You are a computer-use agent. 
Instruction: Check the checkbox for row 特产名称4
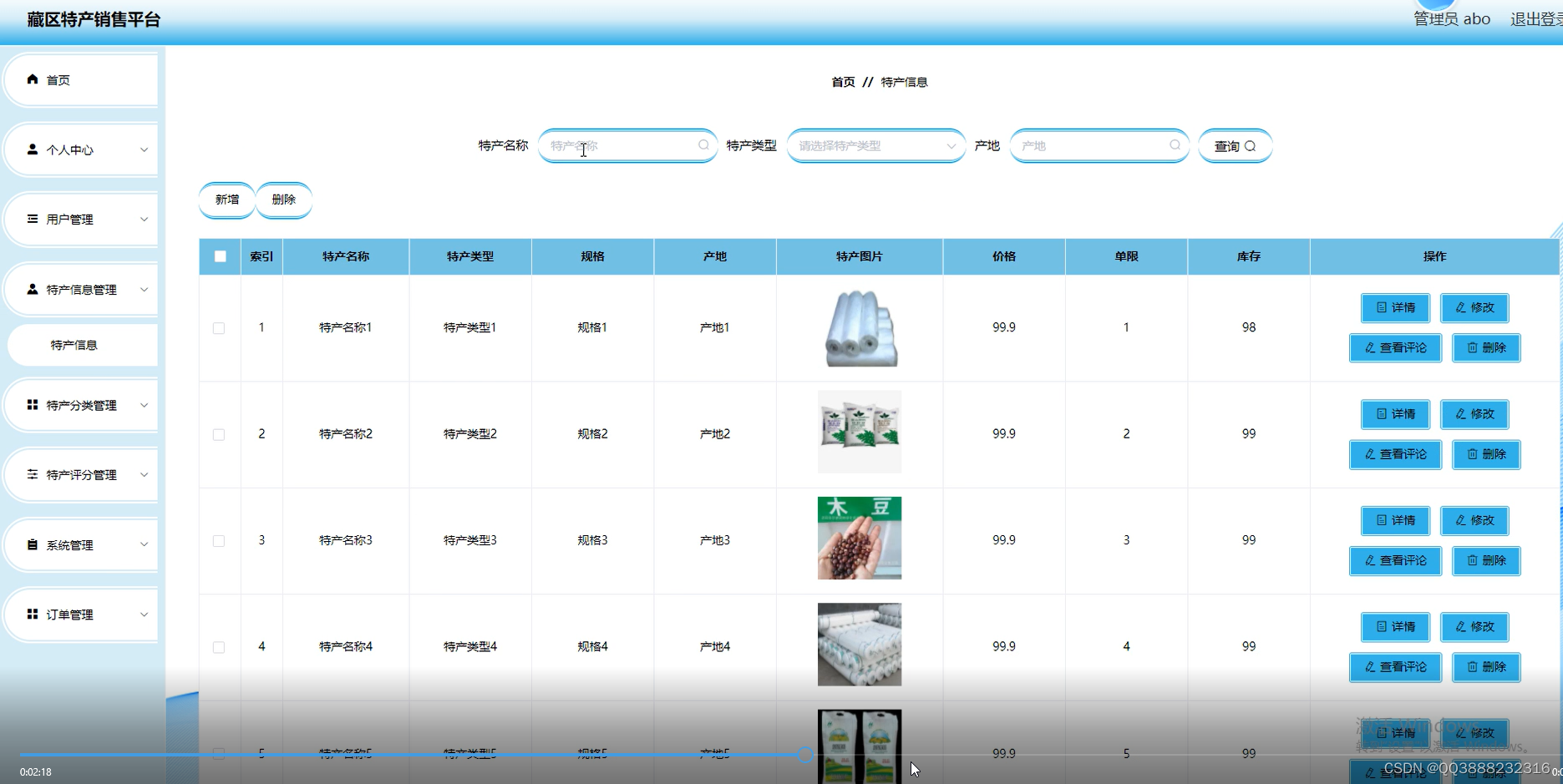click(219, 647)
